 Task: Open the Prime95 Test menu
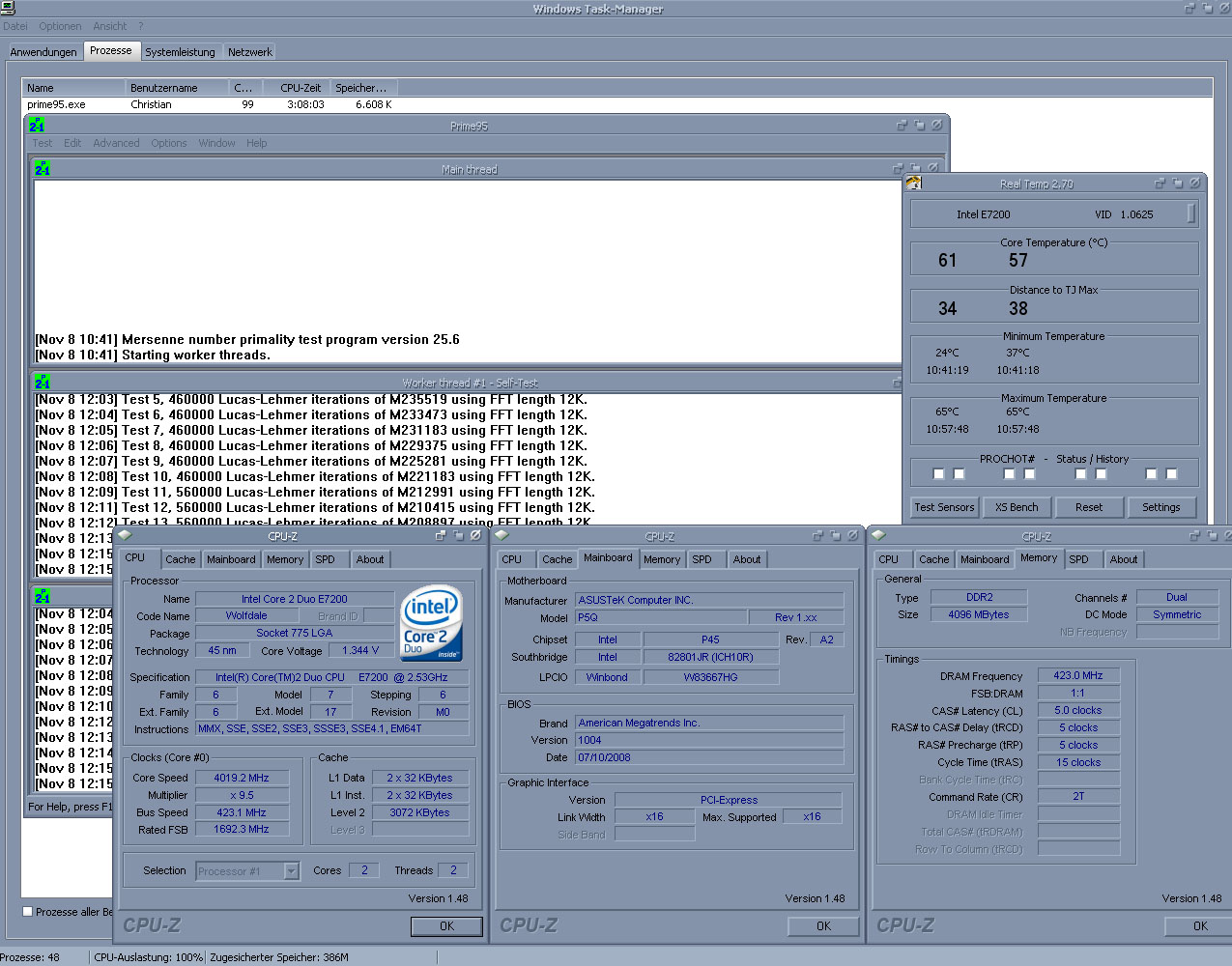[x=43, y=143]
